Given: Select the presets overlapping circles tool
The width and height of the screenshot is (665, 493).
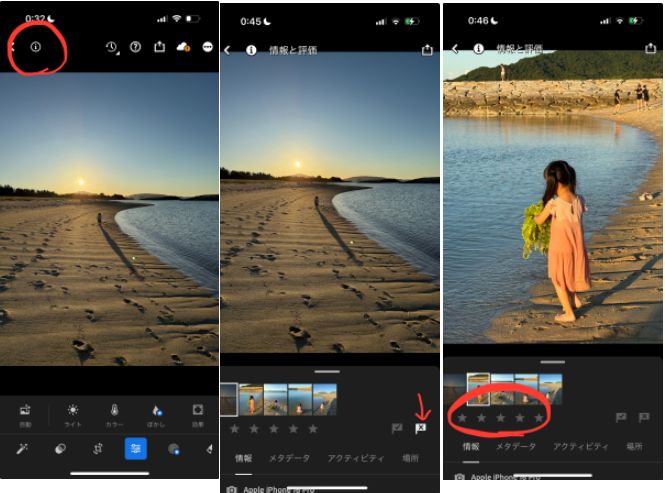Looking at the screenshot, I should (x=60, y=448).
